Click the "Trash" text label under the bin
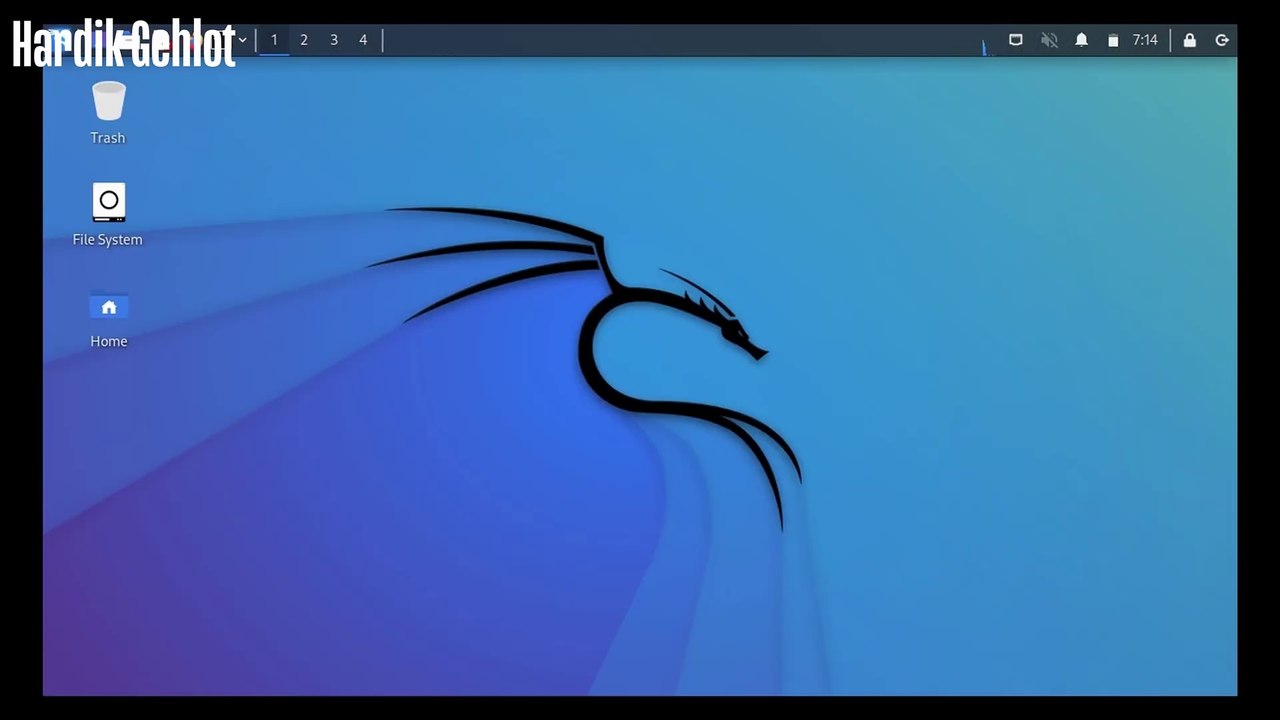This screenshot has width=1280, height=720. pos(108,138)
